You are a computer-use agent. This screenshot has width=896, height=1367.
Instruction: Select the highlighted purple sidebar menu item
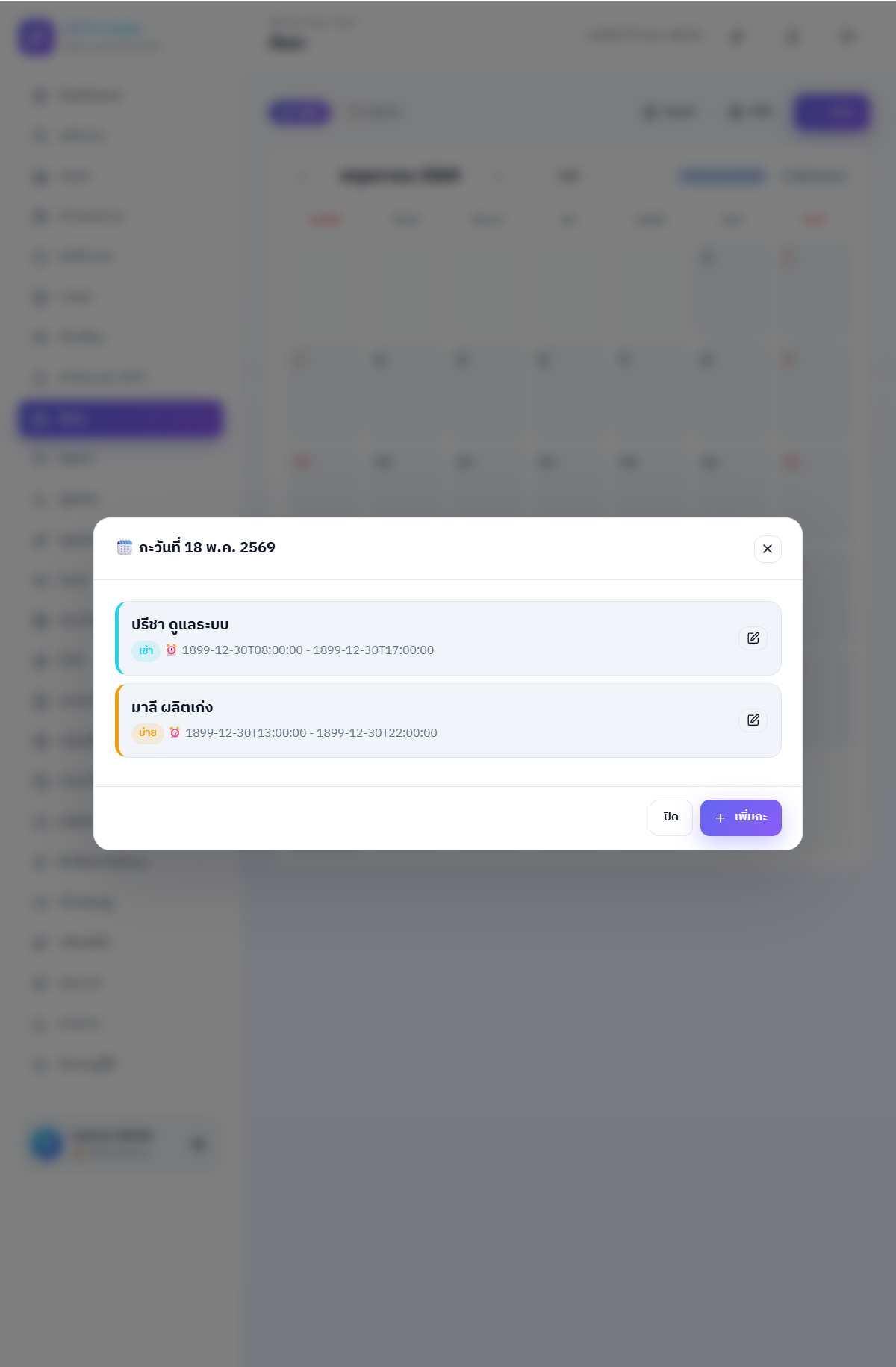click(x=121, y=419)
